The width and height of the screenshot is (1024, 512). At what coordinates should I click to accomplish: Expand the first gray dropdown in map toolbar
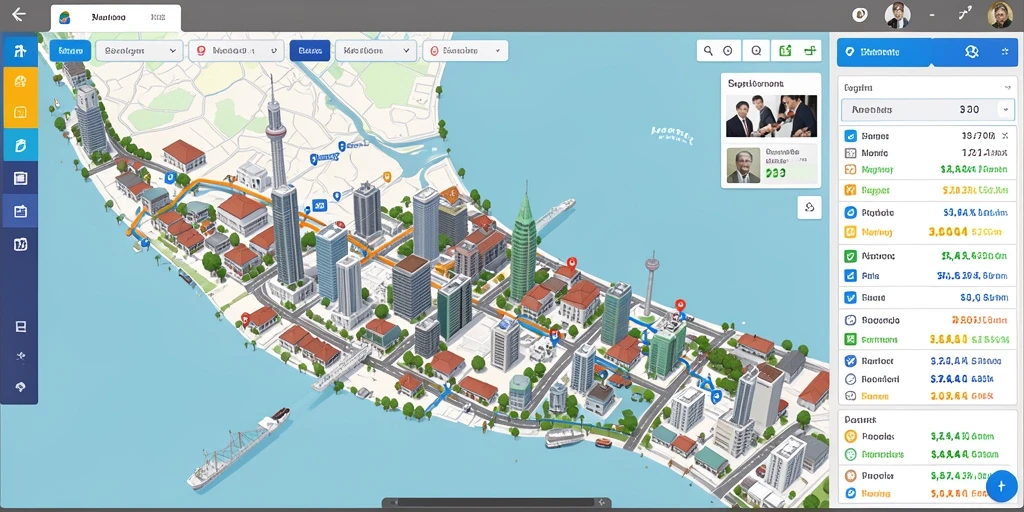[x=139, y=50]
